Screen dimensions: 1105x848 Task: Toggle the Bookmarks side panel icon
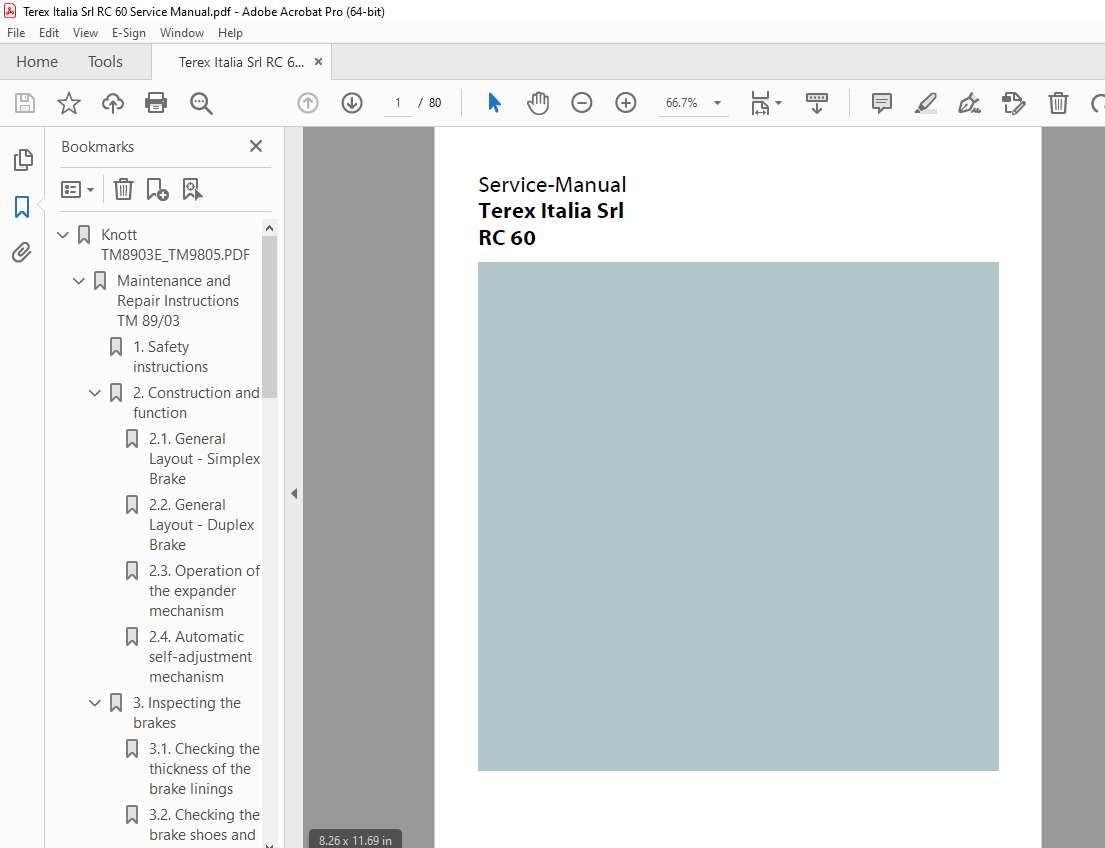(22, 207)
